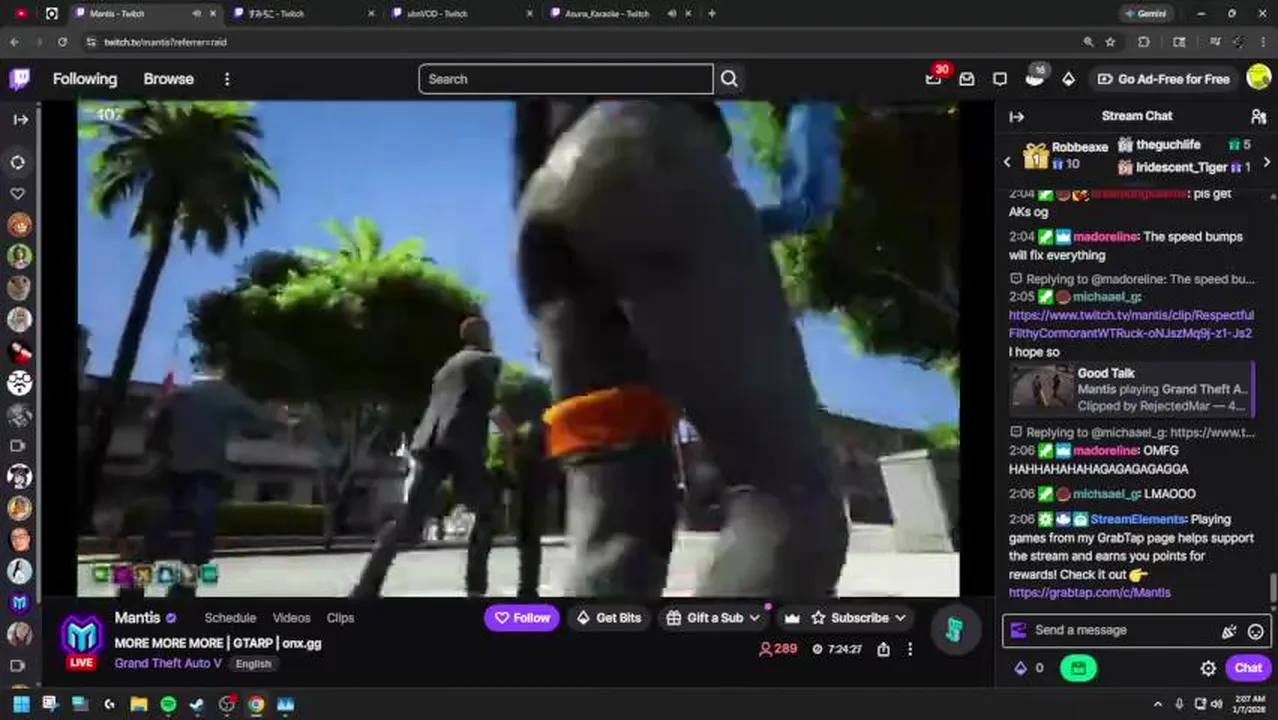Mute the Mantis tab audio icon

point(196,14)
